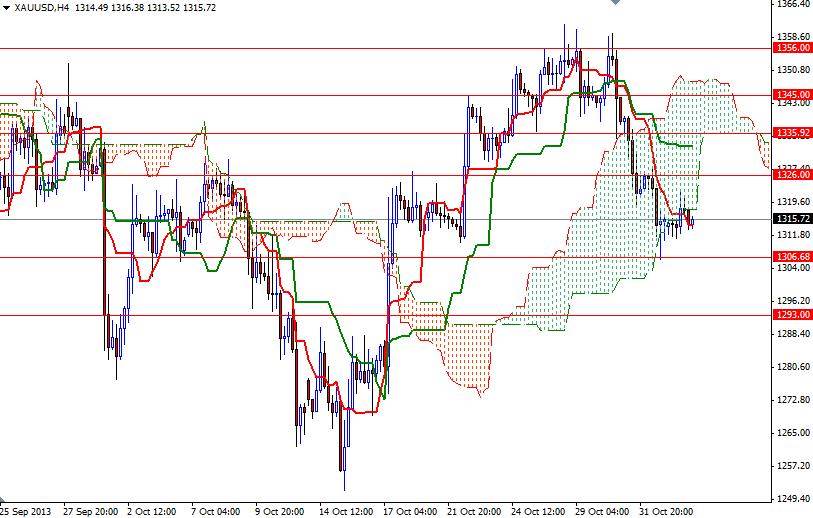The image size is (813, 518).
Task: Click the 27 Sep 20:00 time label
Action: [91, 512]
